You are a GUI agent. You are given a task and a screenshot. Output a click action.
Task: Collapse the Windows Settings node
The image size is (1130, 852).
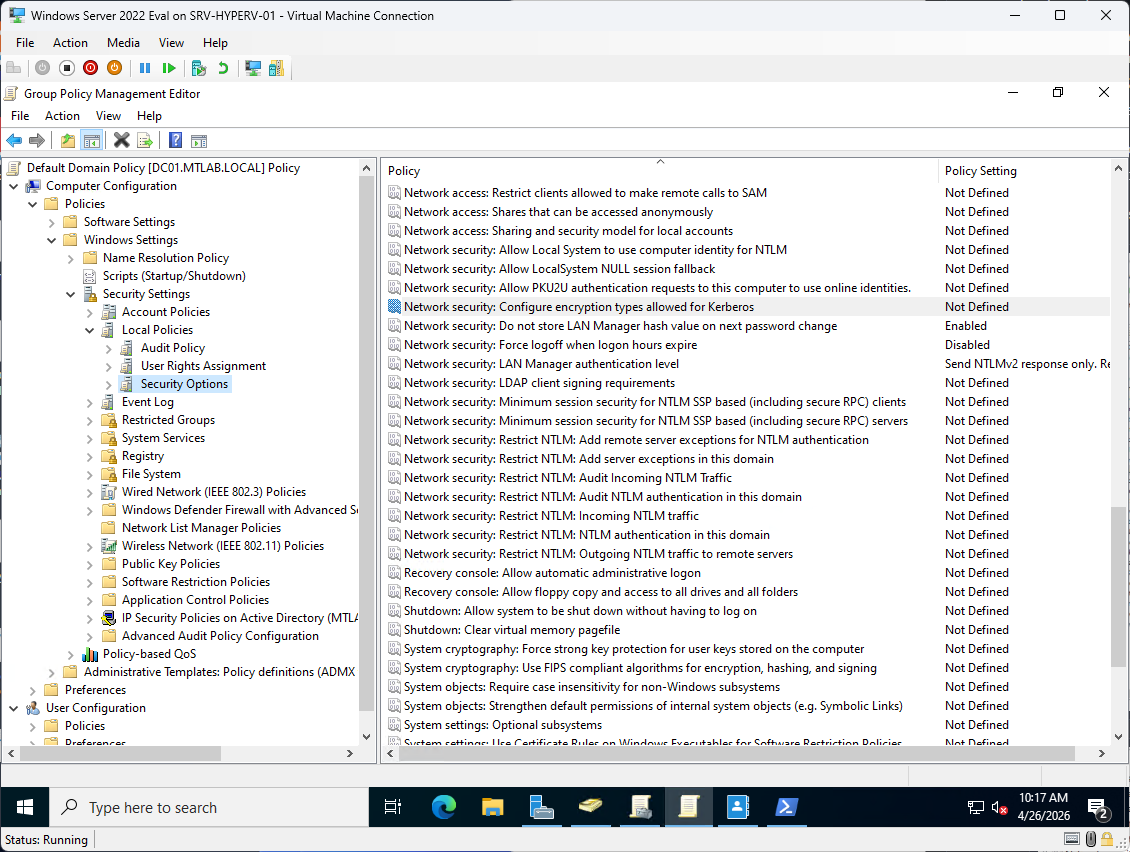[51, 240]
